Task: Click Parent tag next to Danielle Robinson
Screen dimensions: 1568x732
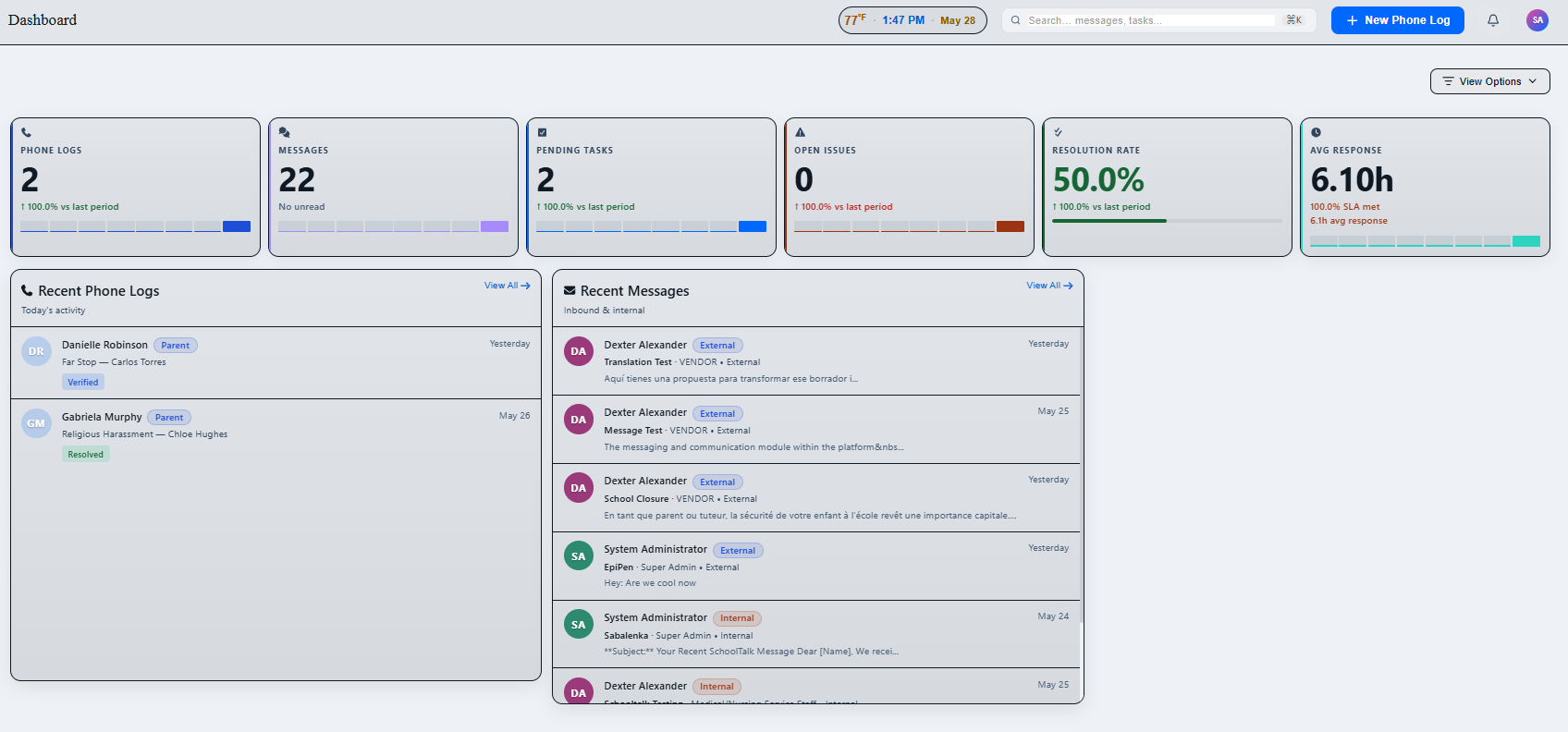Action: (176, 346)
